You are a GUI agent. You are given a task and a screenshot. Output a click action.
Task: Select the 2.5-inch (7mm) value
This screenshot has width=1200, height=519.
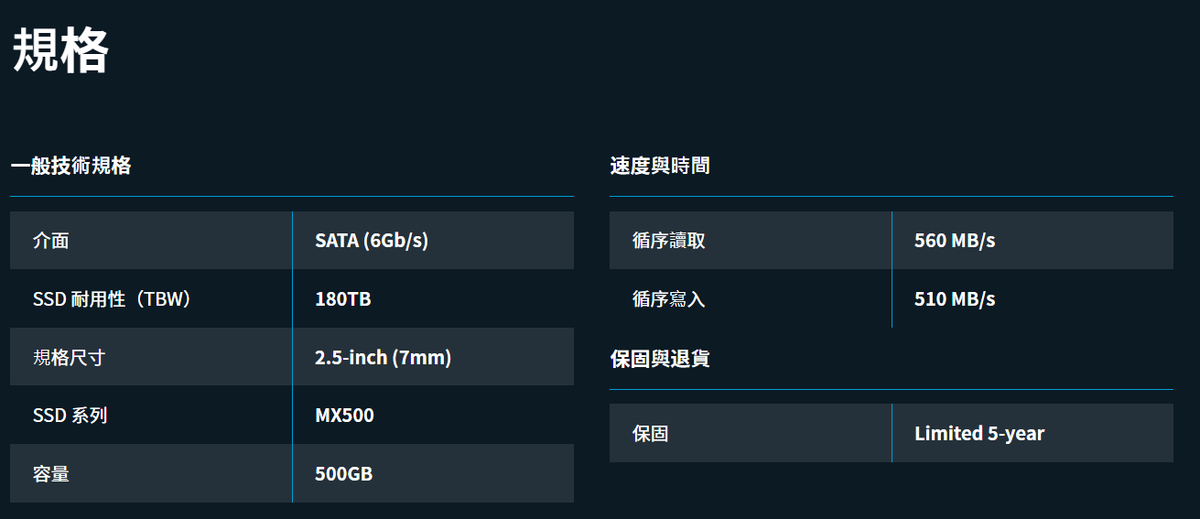click(383, 357)
